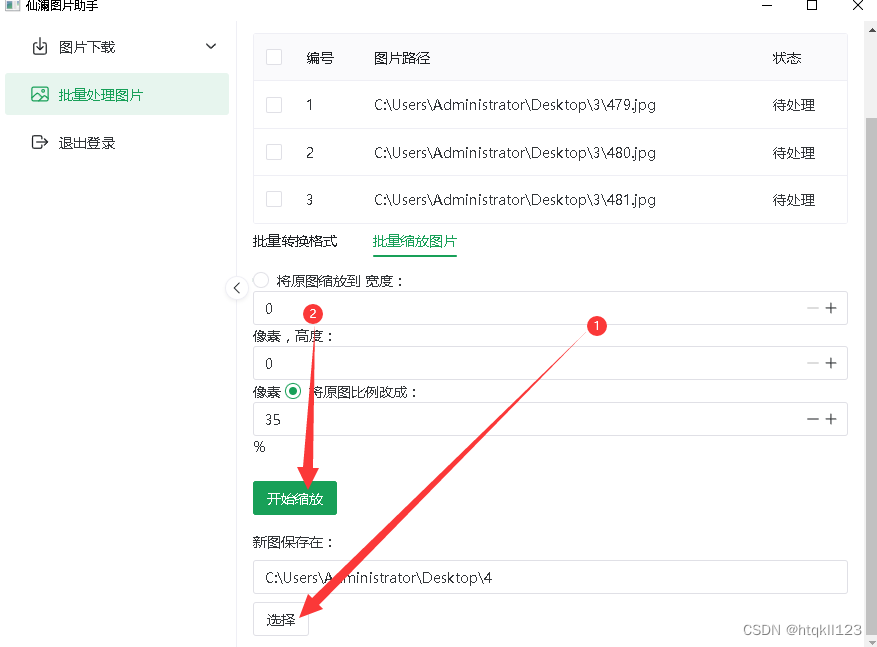The height and width of the screenshot is (647, 877).
Task: Switch to the 批量转换格式 tab
Action: [x=295, y=241]
